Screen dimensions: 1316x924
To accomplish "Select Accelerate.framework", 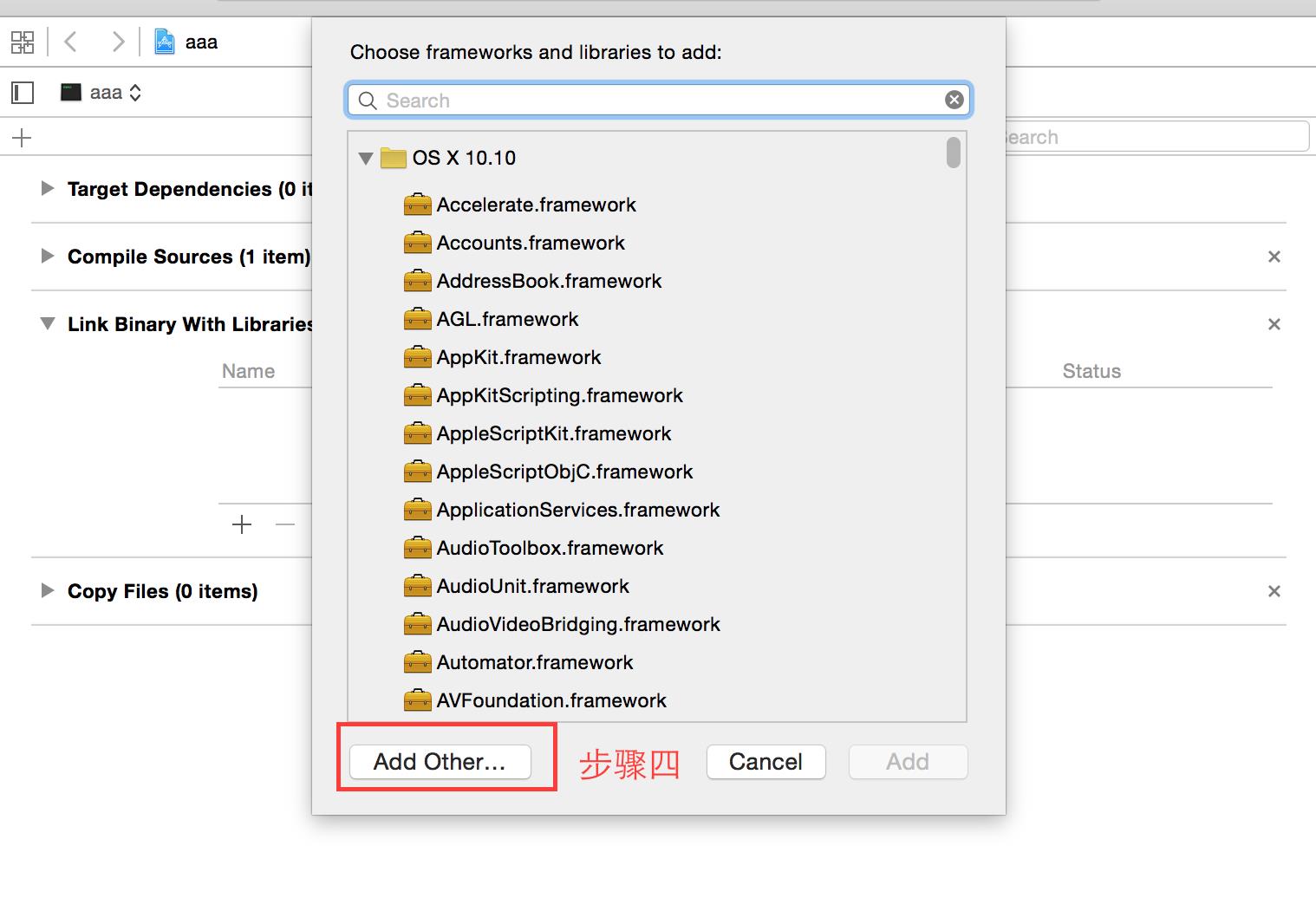I will point(536,205).
